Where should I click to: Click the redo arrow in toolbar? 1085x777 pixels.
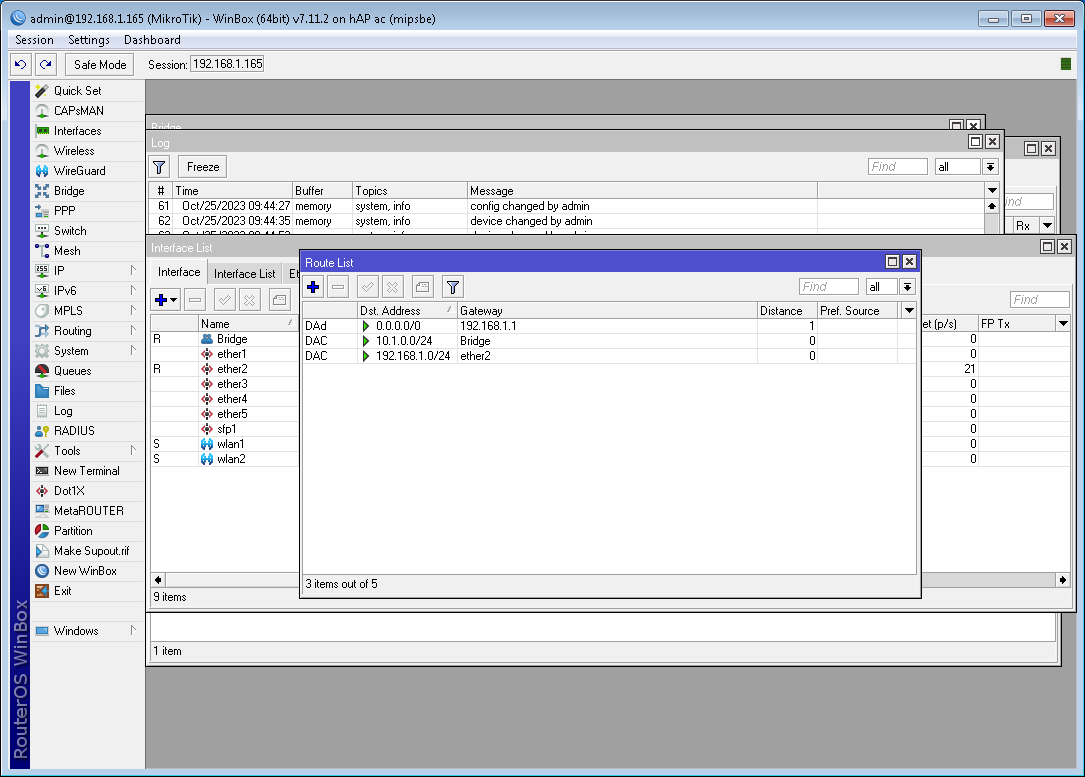pyautogui.click(x=45, y=64)
